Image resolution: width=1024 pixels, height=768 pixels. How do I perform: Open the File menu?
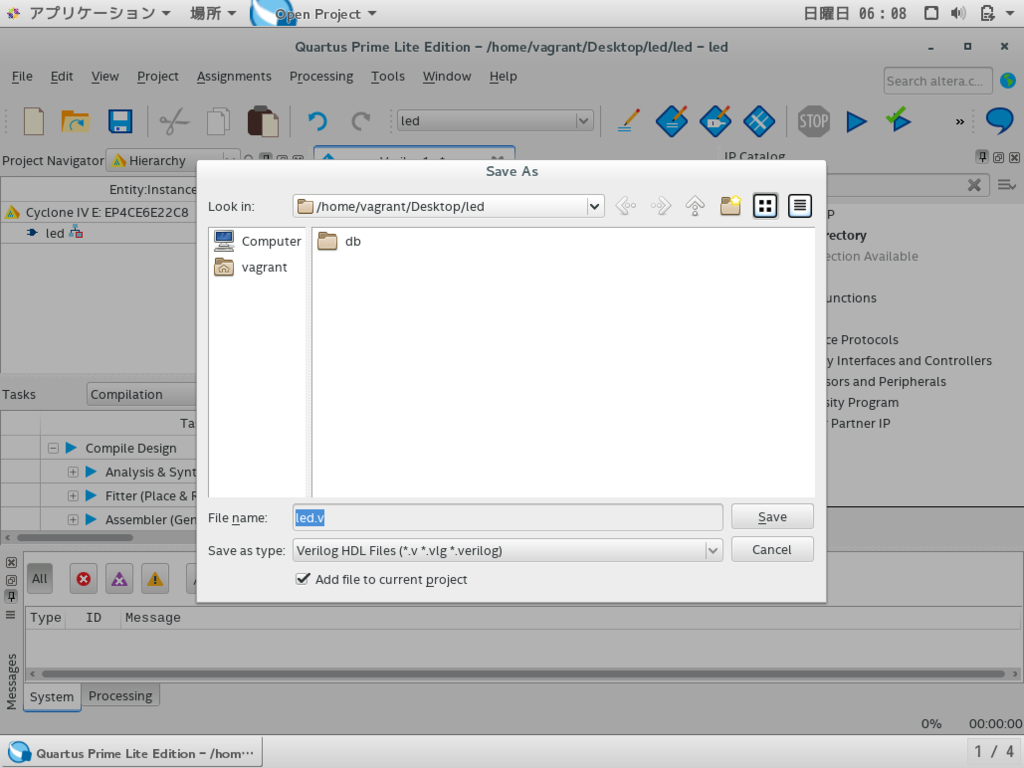pyautogui.click(x=22, y=76)
